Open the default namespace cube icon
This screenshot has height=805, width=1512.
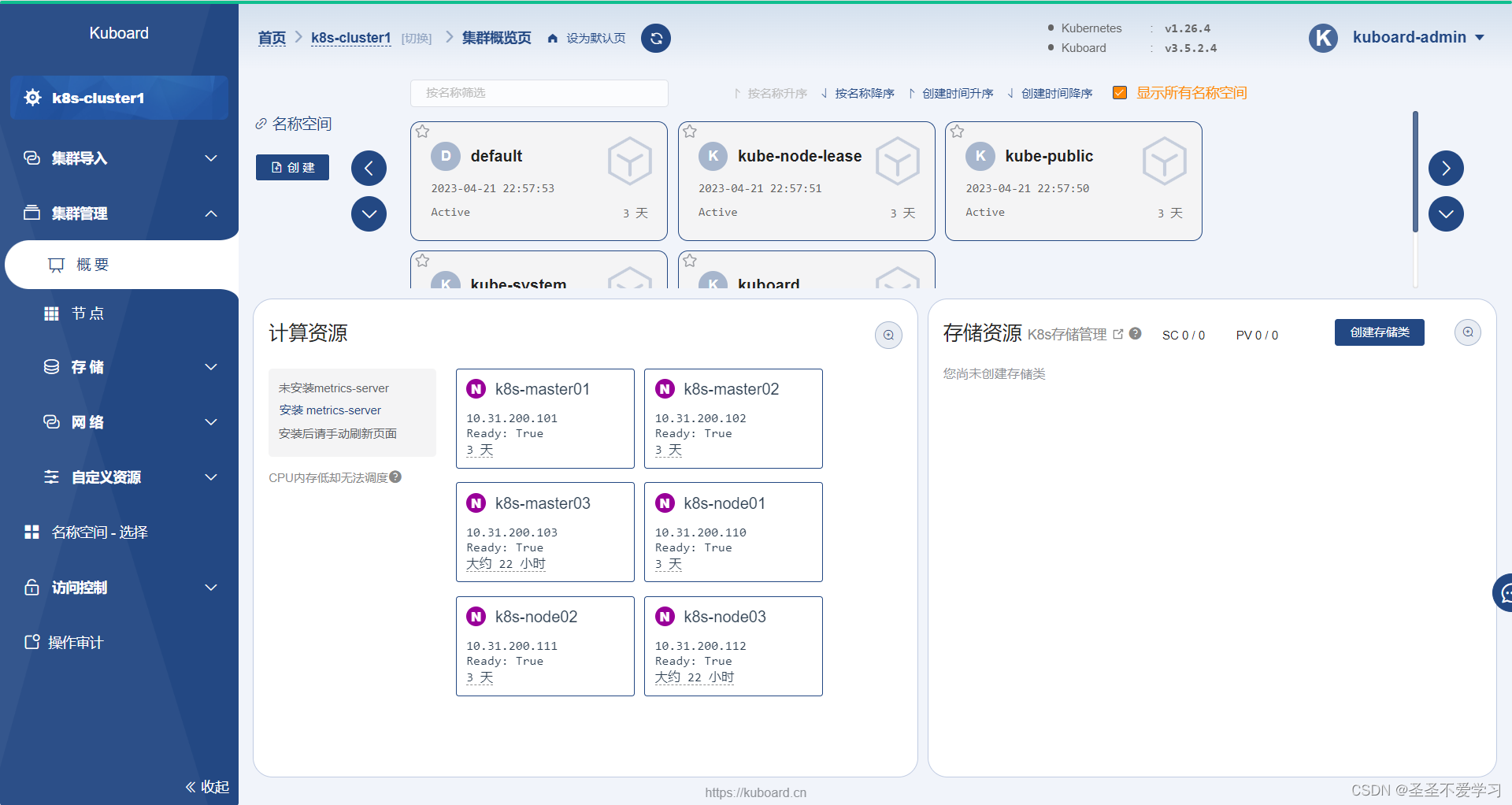(630, 161)
